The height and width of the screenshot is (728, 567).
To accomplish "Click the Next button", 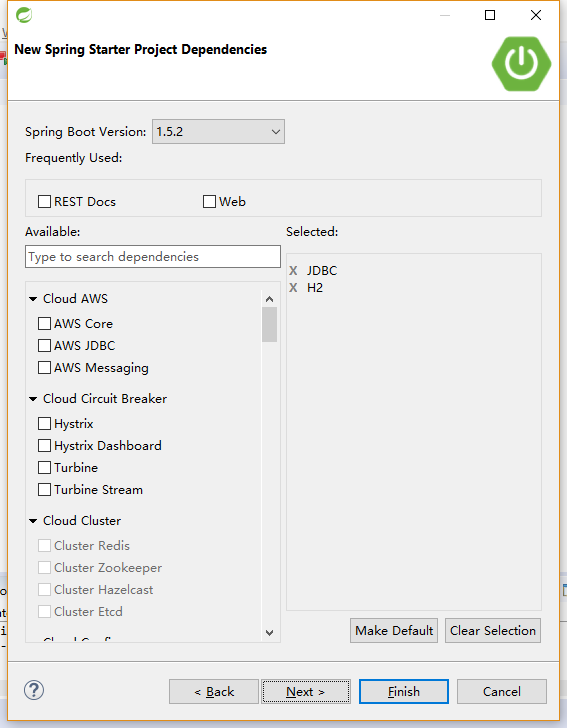I will pyautogui.click(x=306, y=692).
